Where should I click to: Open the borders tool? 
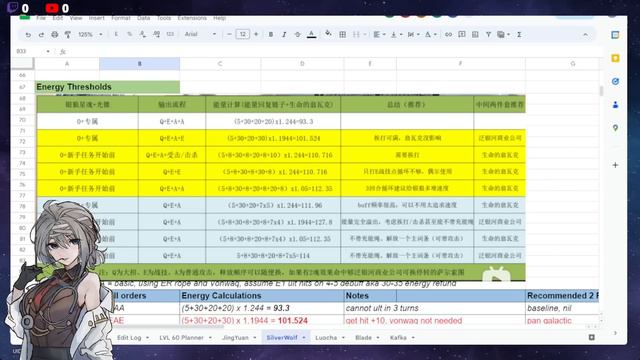point(342,35)
